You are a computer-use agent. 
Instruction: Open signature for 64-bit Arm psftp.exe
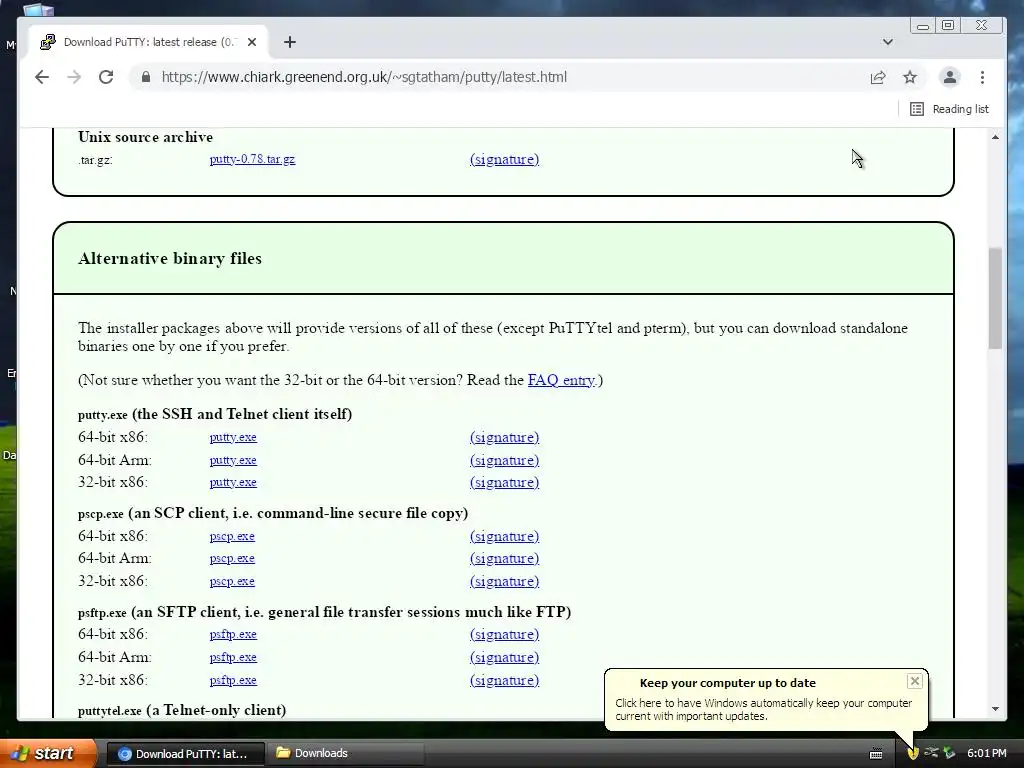coord(504,658)
